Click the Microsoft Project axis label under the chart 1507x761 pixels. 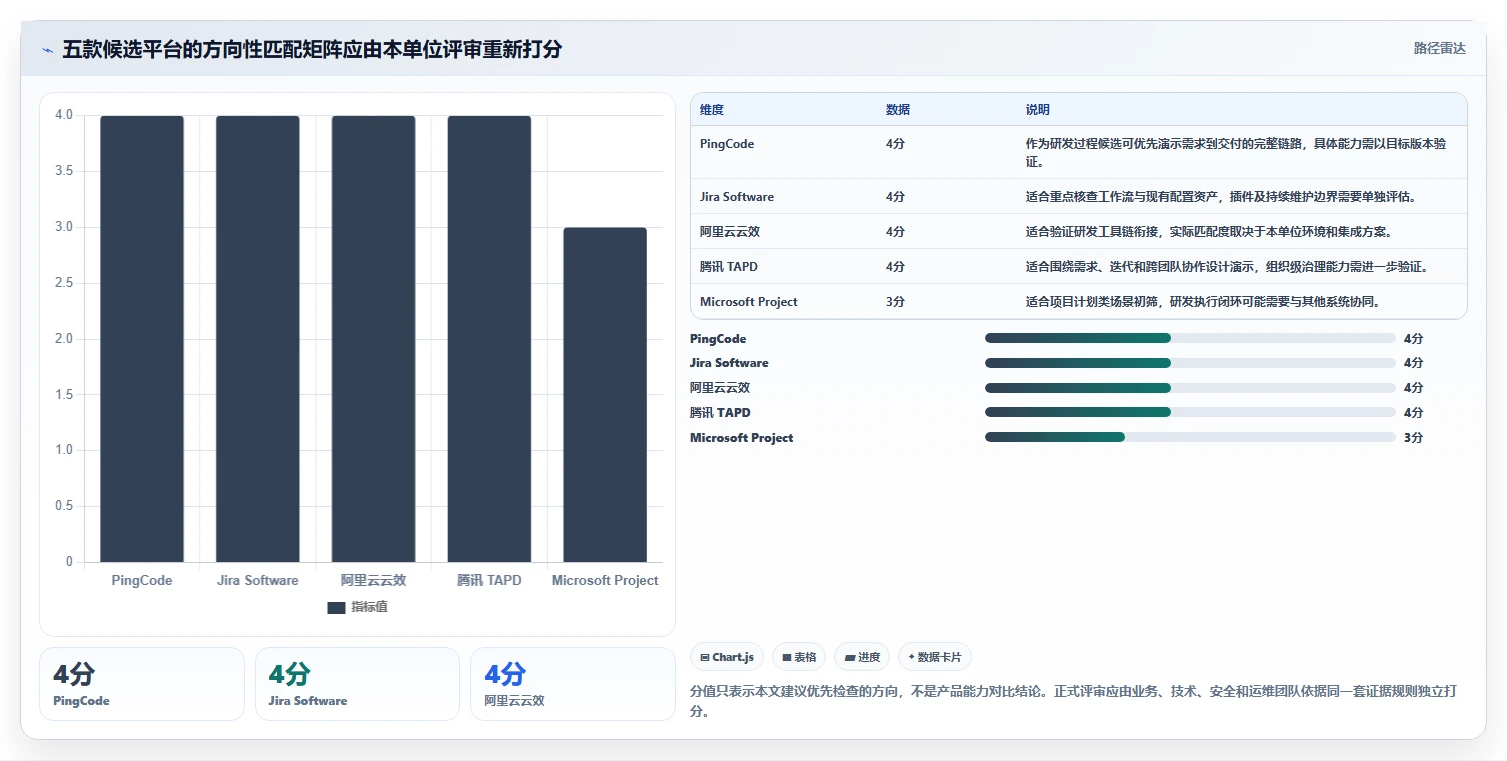point(605,580)
